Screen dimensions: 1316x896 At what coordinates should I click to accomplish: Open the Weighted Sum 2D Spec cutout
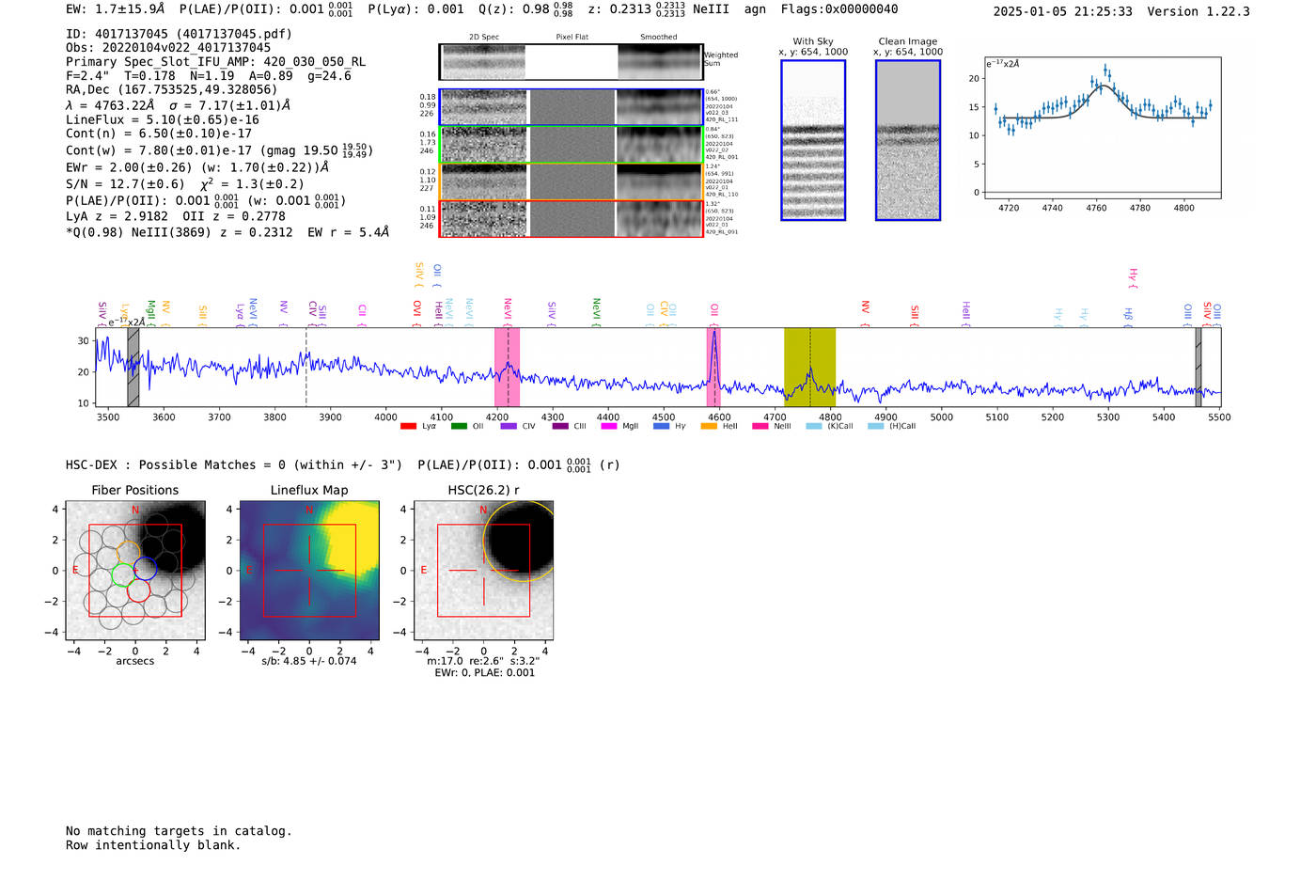pos(483,62)
